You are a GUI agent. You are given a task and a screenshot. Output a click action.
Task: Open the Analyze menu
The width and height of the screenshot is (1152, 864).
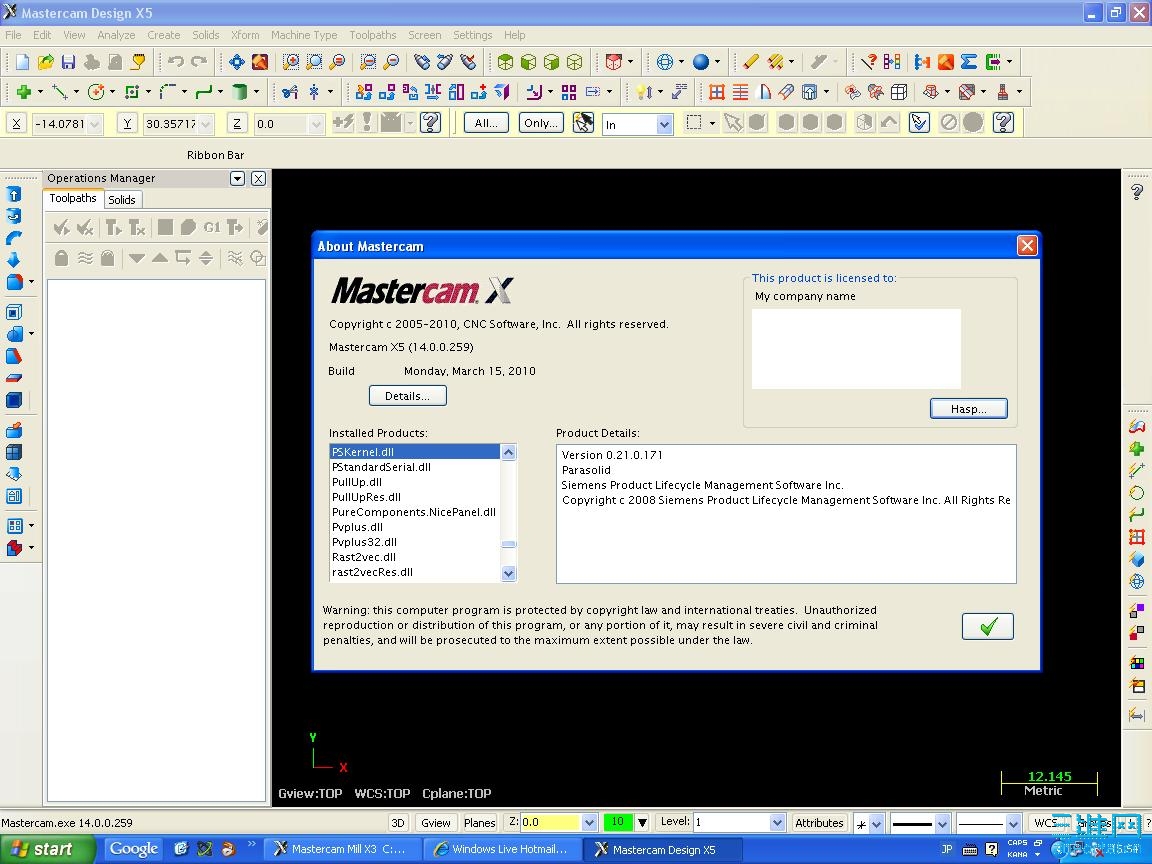[116, 35]
